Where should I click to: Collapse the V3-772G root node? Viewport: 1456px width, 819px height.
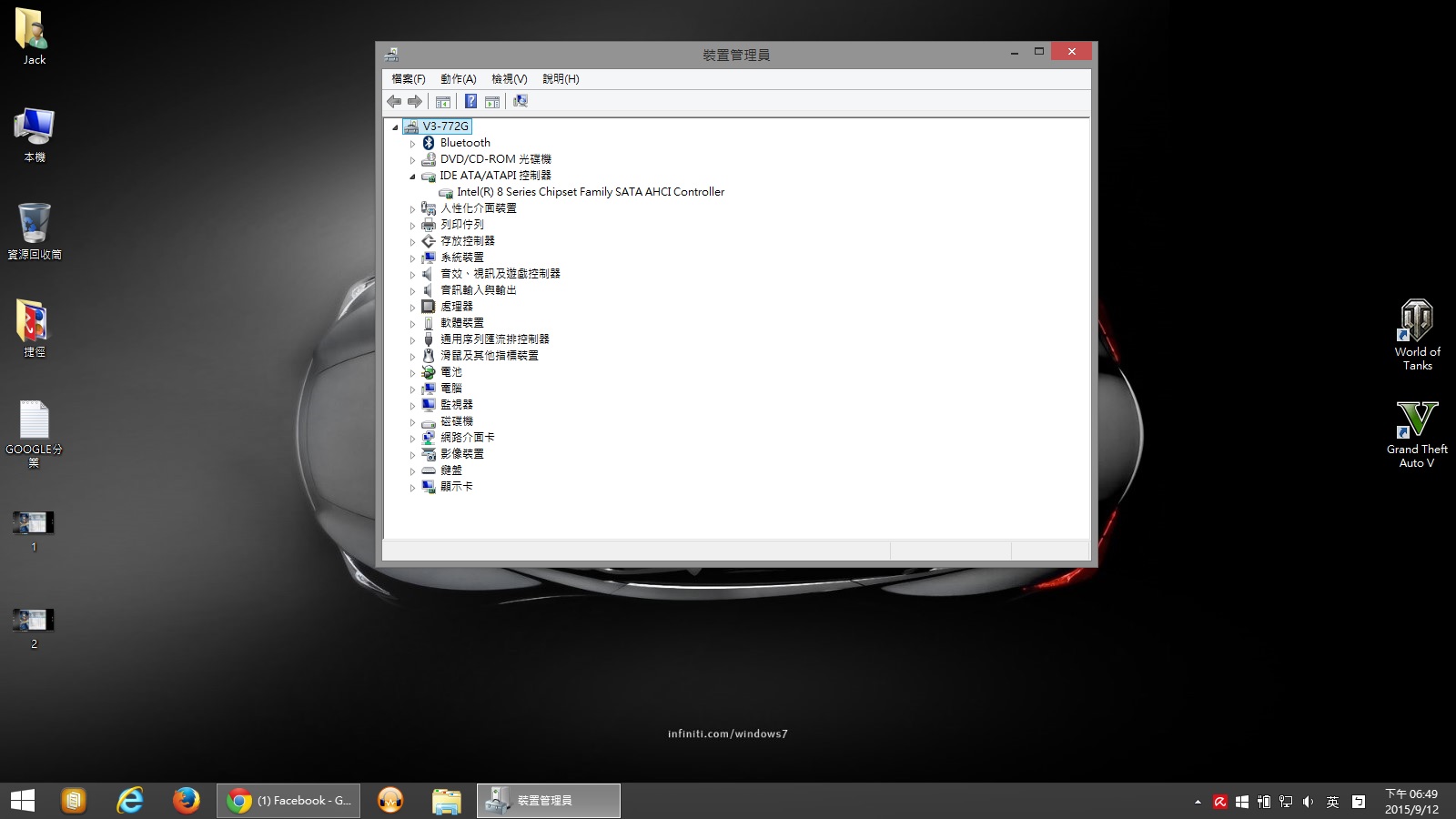click(x=395, y=127)
